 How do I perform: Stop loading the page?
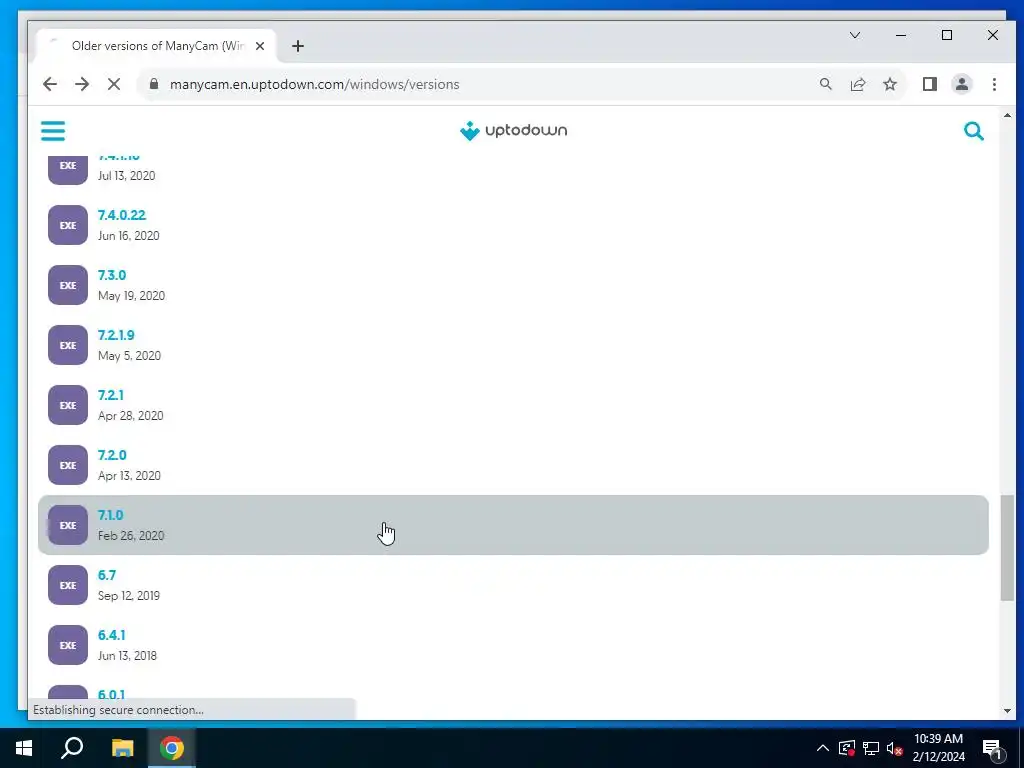tap(114, 84)
